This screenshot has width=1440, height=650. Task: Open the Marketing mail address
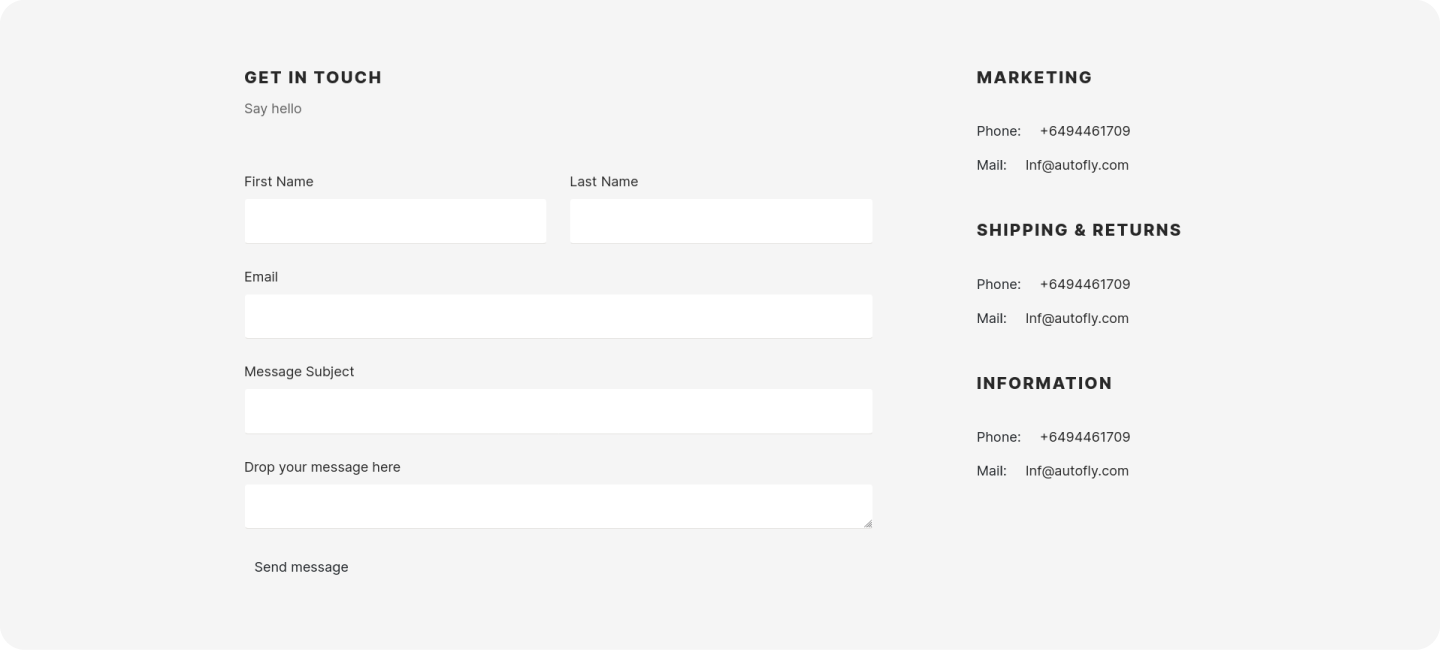tap(1077, 165)
